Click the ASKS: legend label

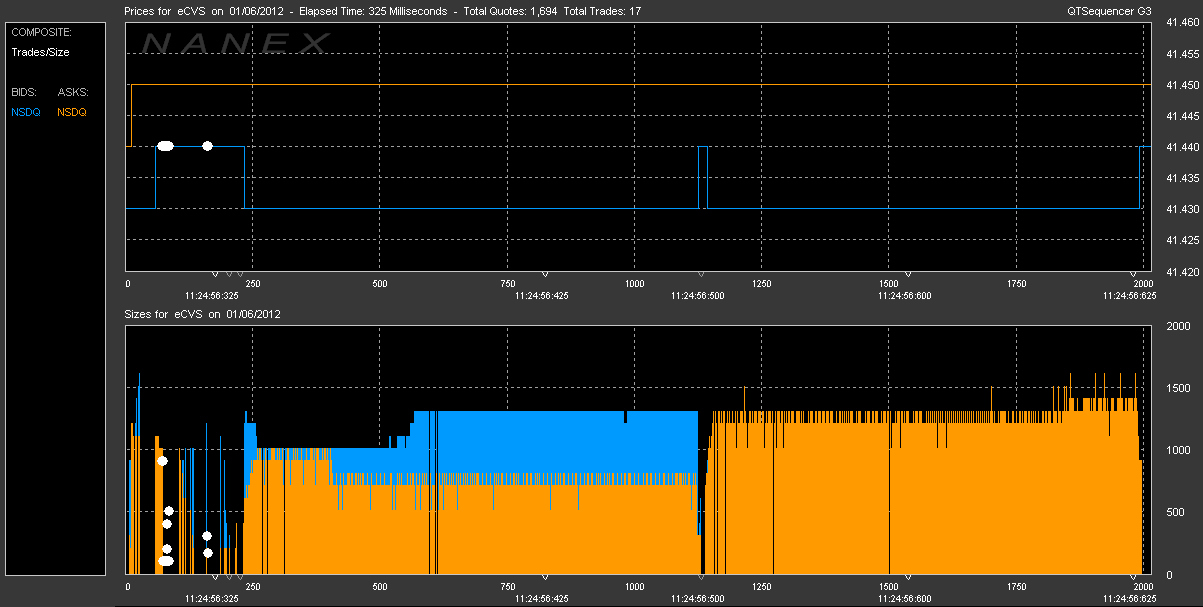[x=73, y=92]
